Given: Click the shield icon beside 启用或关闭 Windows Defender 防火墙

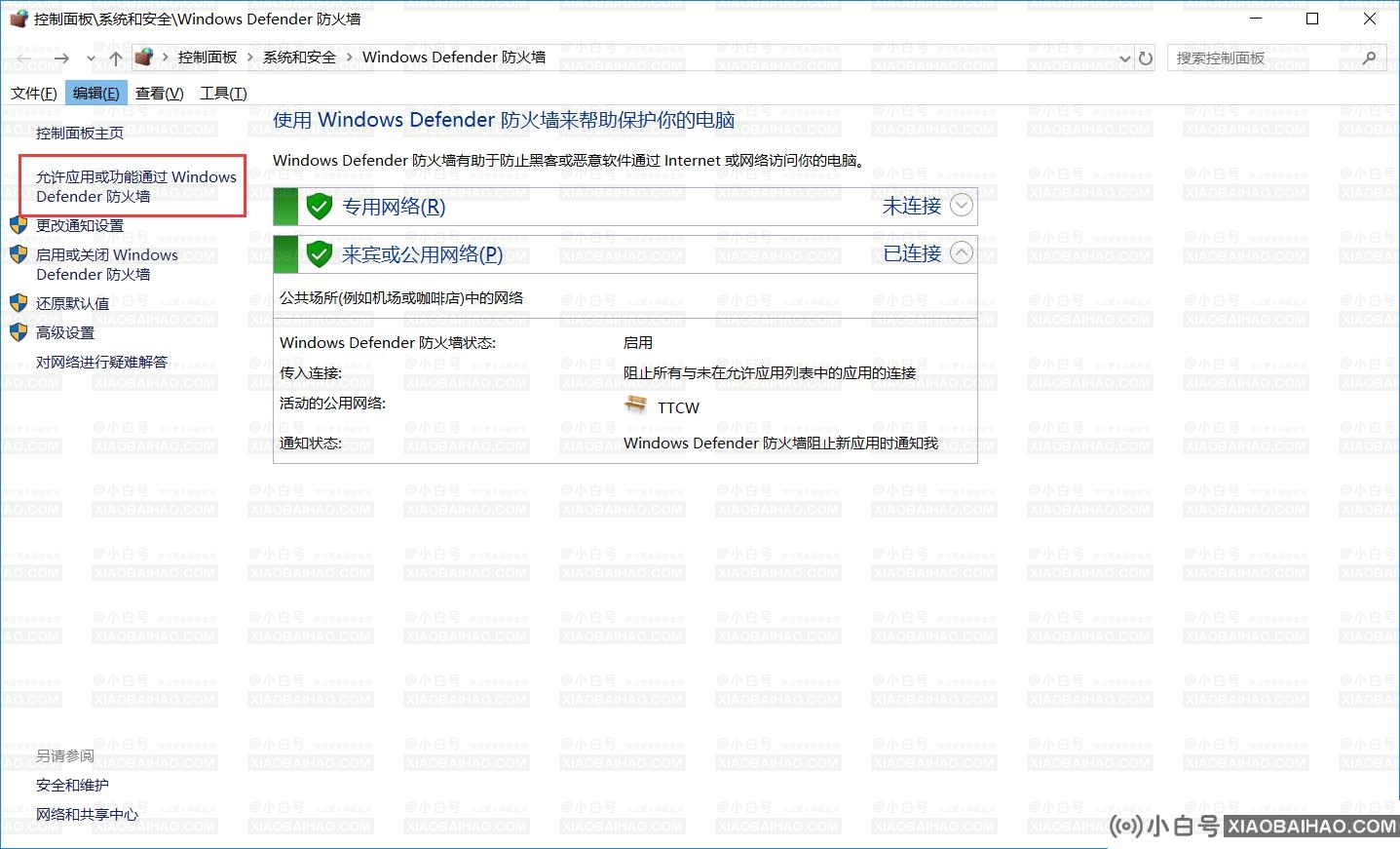Looking at the screenshot, I should 19,254.
